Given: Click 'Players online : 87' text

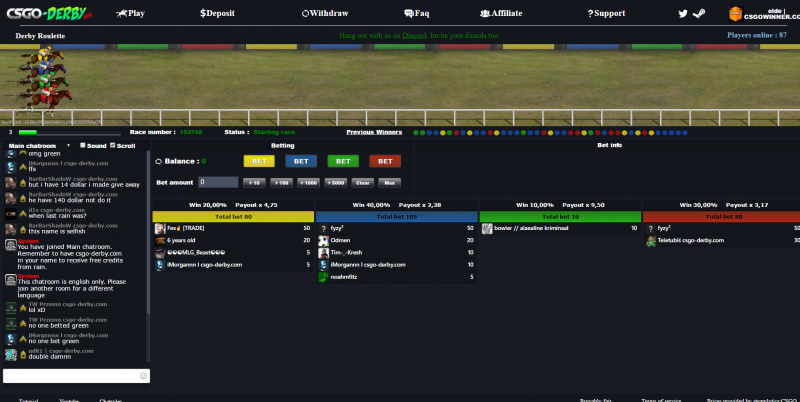Looking at the screenshot, I should pos(757,35).
